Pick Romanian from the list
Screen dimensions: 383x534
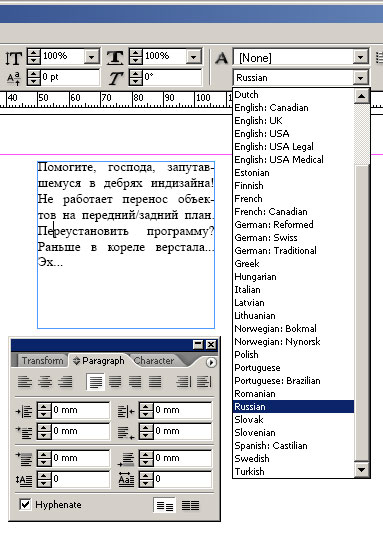(x=293, y=393)
